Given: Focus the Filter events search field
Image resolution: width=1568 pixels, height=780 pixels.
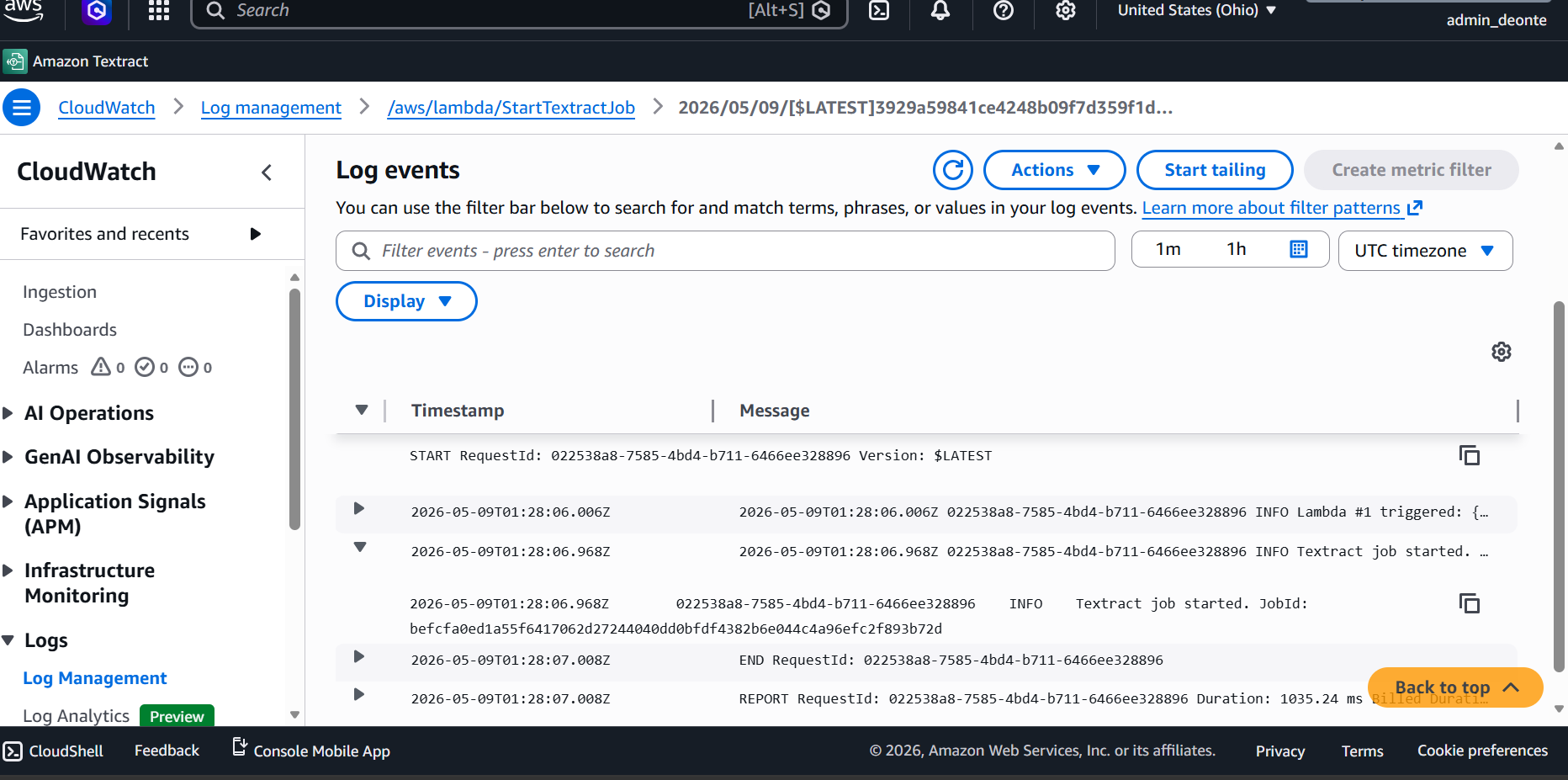Looking at the screenshot, I should tap(725, 251).
